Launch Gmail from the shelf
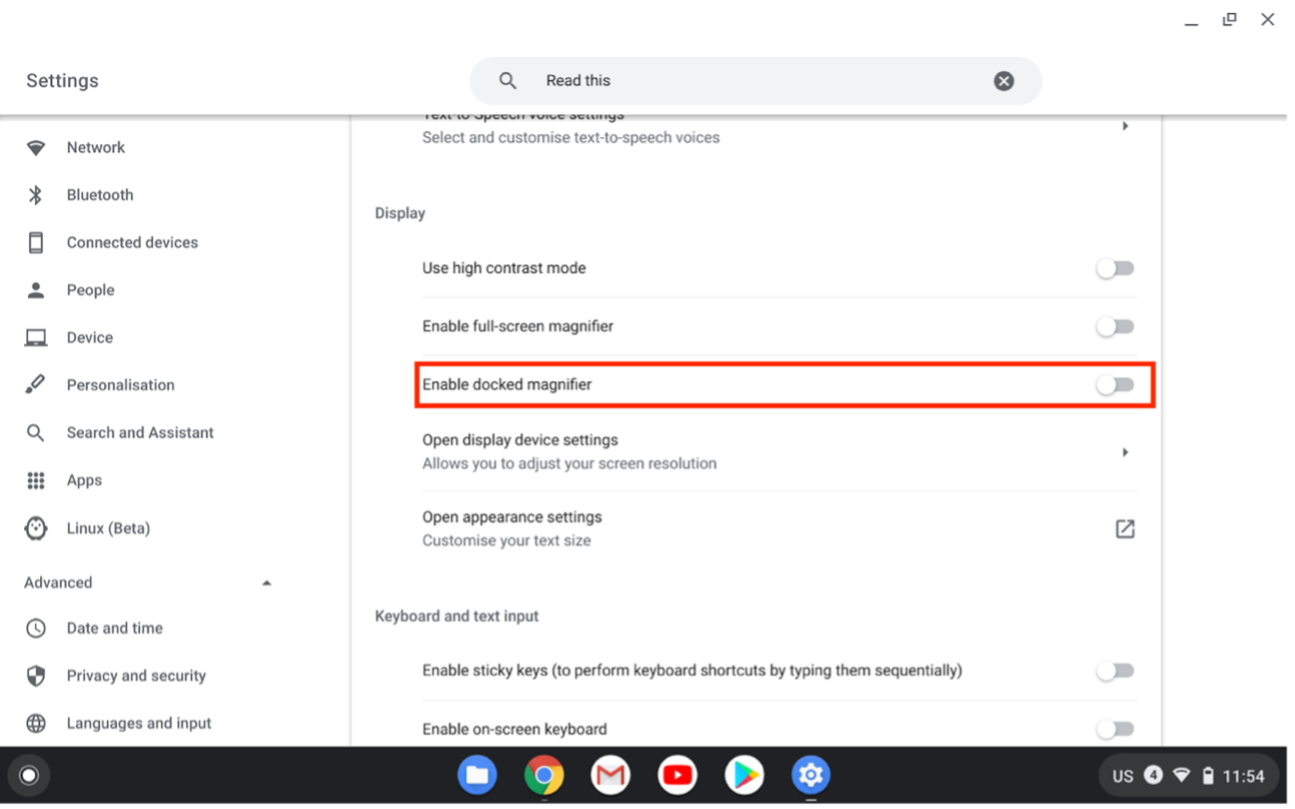This screenshot has width=1295, height=809. tap(610, 775)
